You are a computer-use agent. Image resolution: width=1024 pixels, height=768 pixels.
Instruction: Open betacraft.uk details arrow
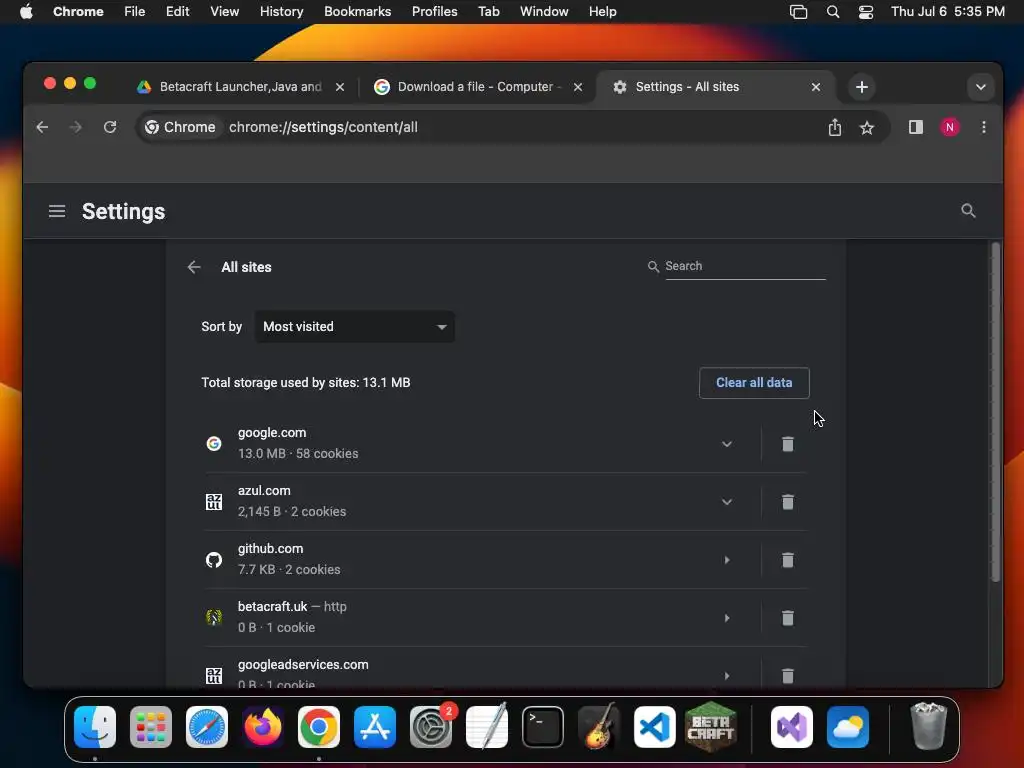pos(726,618)
